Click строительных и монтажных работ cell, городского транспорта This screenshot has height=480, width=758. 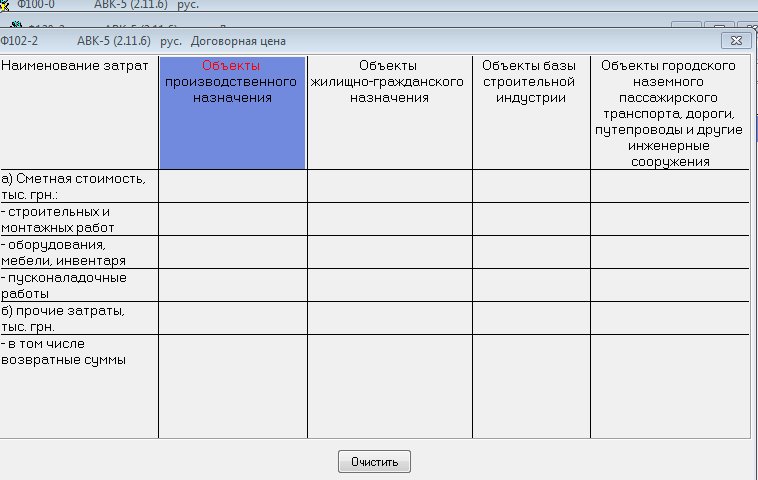(x=669, y=219)
